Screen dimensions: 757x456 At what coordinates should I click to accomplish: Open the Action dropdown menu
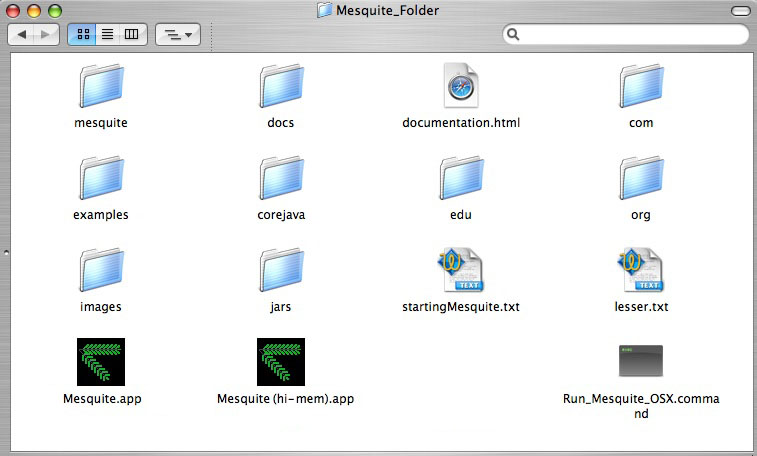coord(180,34)
